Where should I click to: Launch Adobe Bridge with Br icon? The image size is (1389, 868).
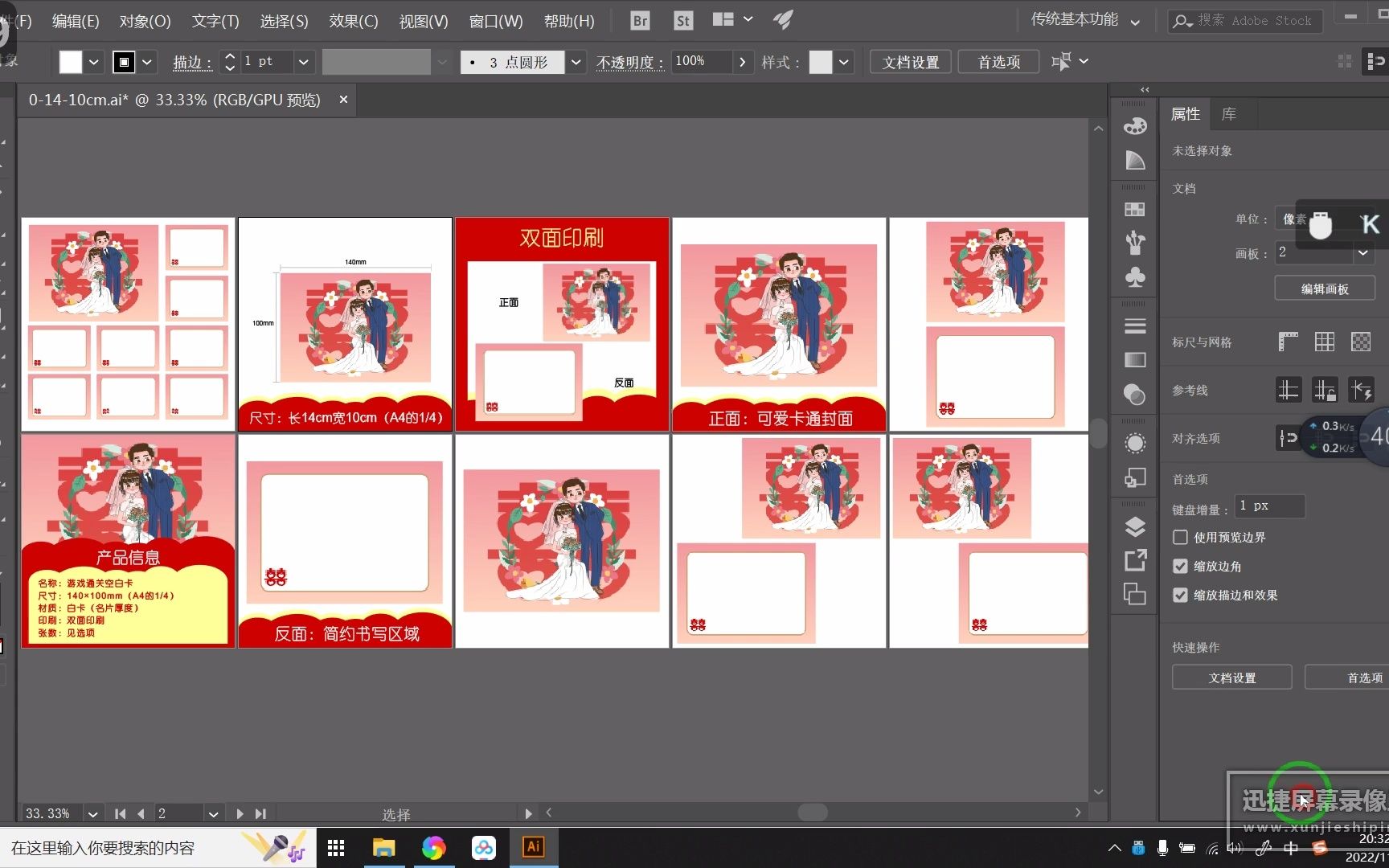[x=640, y=21]
